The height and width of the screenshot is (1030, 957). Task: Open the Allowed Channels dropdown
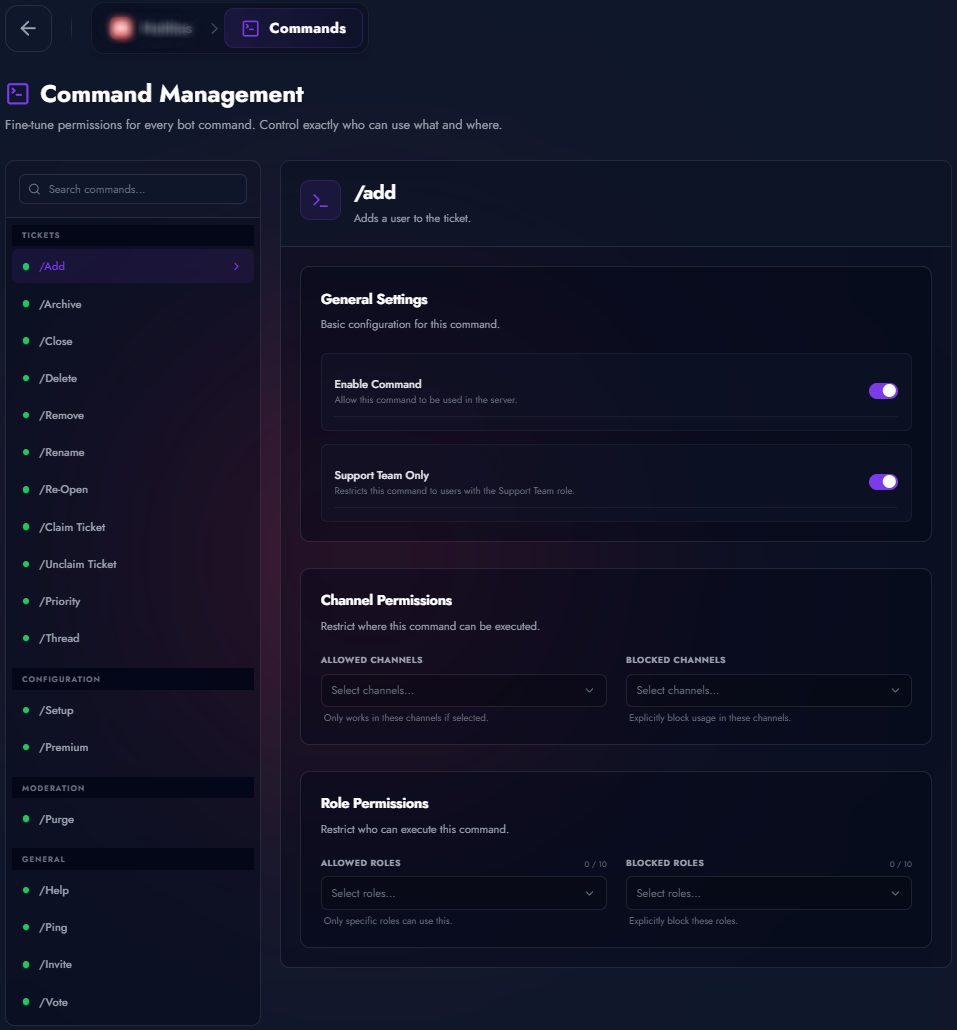(x=463, y=690)
